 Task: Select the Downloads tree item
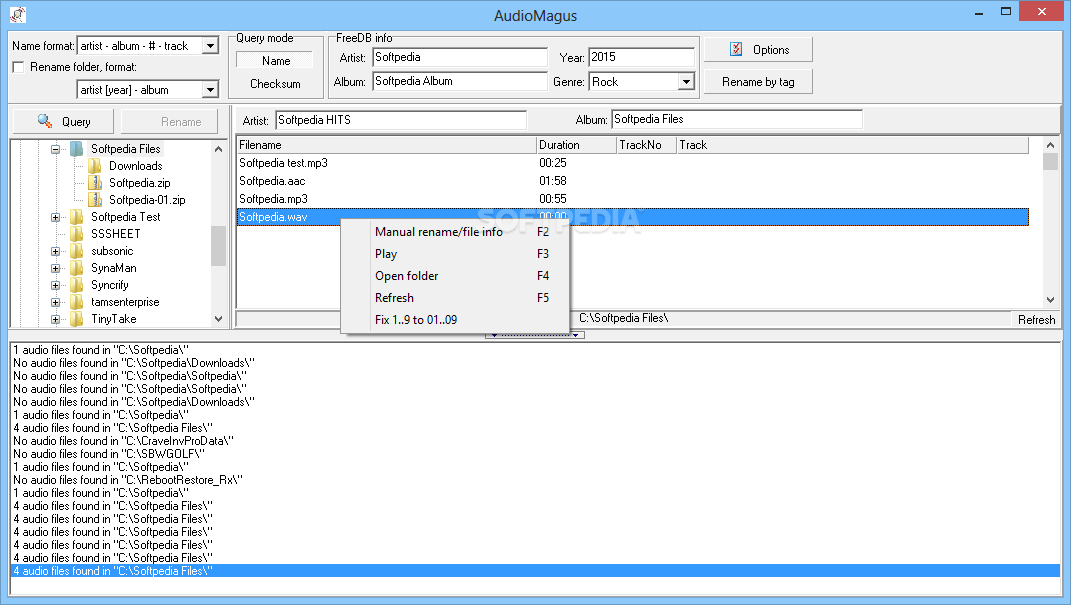pyautogui.click(x=135, y=165)
